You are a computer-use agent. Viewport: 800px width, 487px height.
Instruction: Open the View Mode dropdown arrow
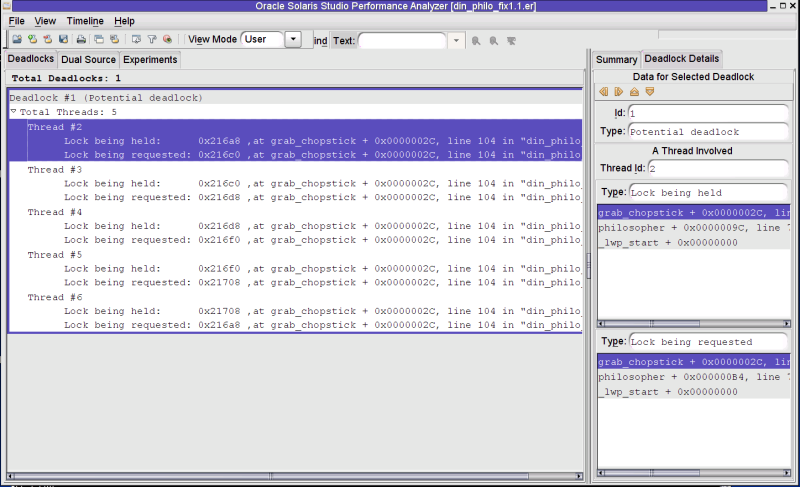pos(293,39)
